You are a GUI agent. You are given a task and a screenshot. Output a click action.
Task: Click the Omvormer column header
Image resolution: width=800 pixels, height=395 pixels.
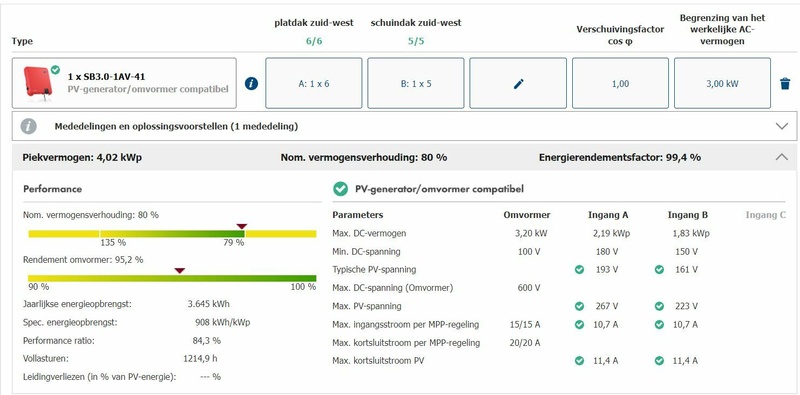coord(527,215)
